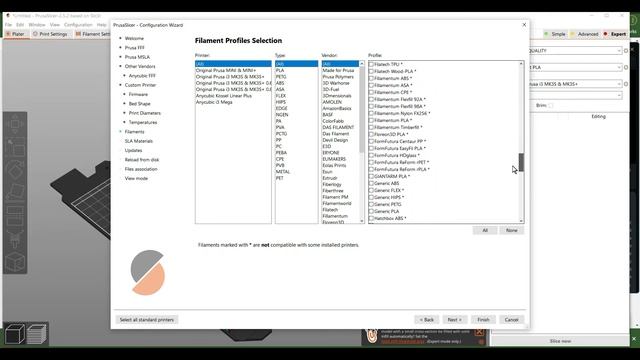Dismiss the notification with the X icon

(x=480, y=332)
